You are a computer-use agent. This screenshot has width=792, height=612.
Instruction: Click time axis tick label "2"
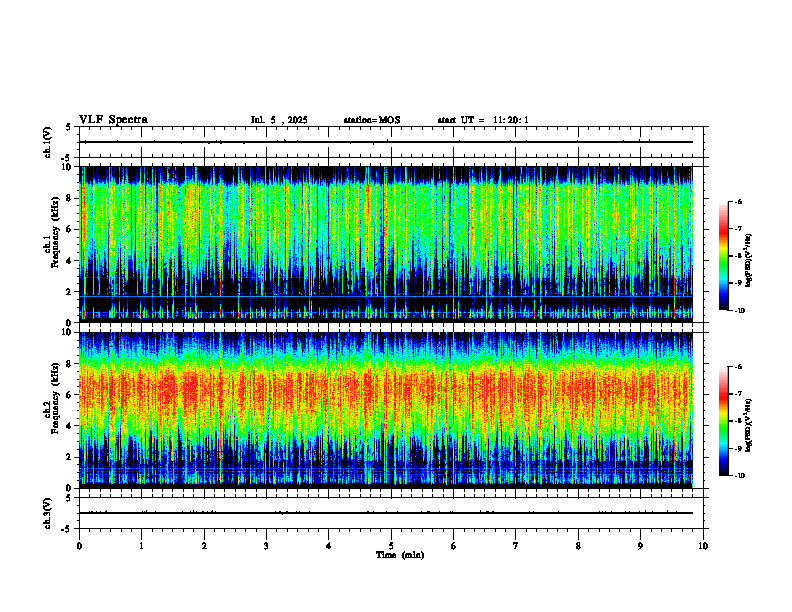(x=204, y=546)
